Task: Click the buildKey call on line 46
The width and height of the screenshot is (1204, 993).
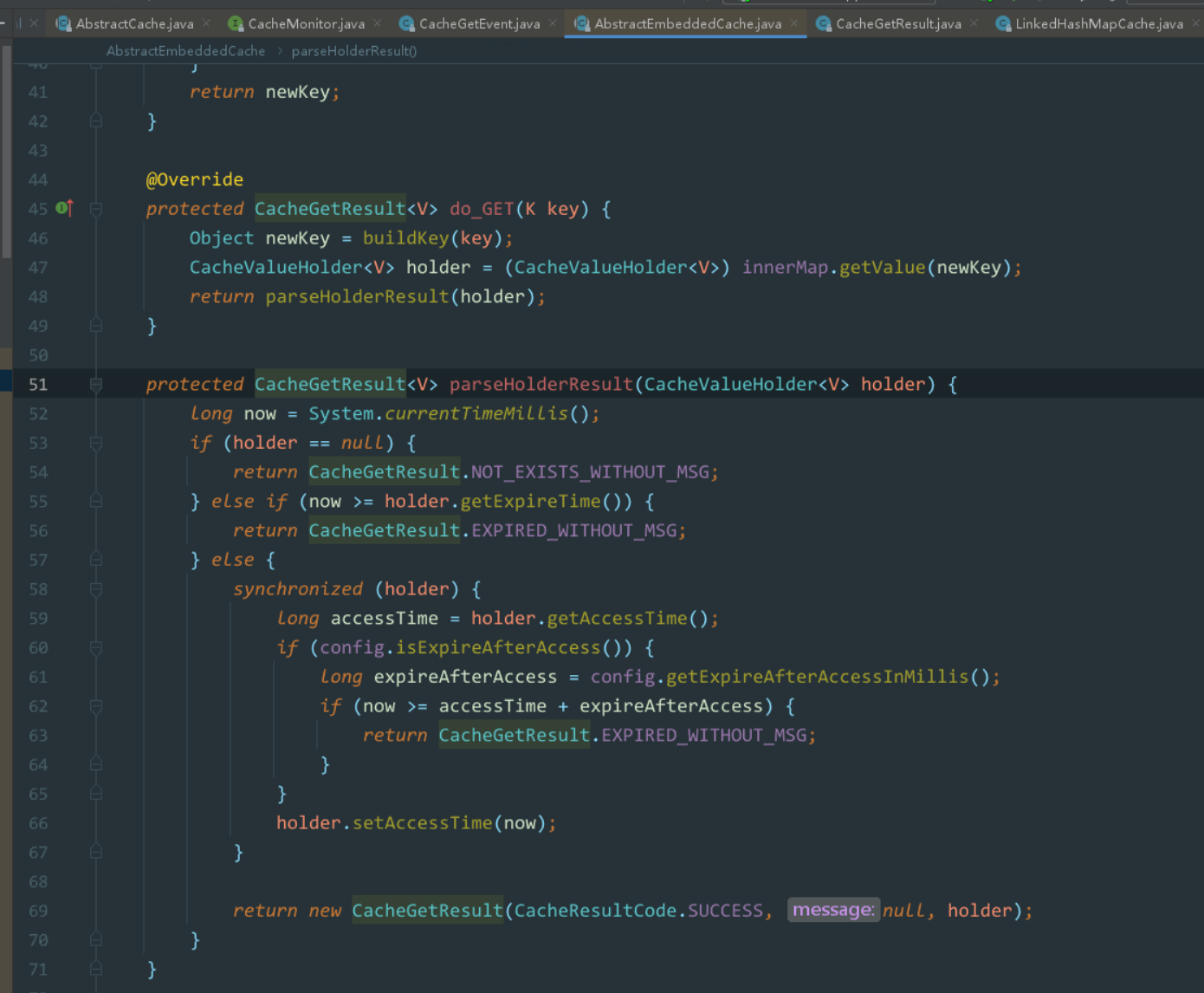Action: point(405,238)
